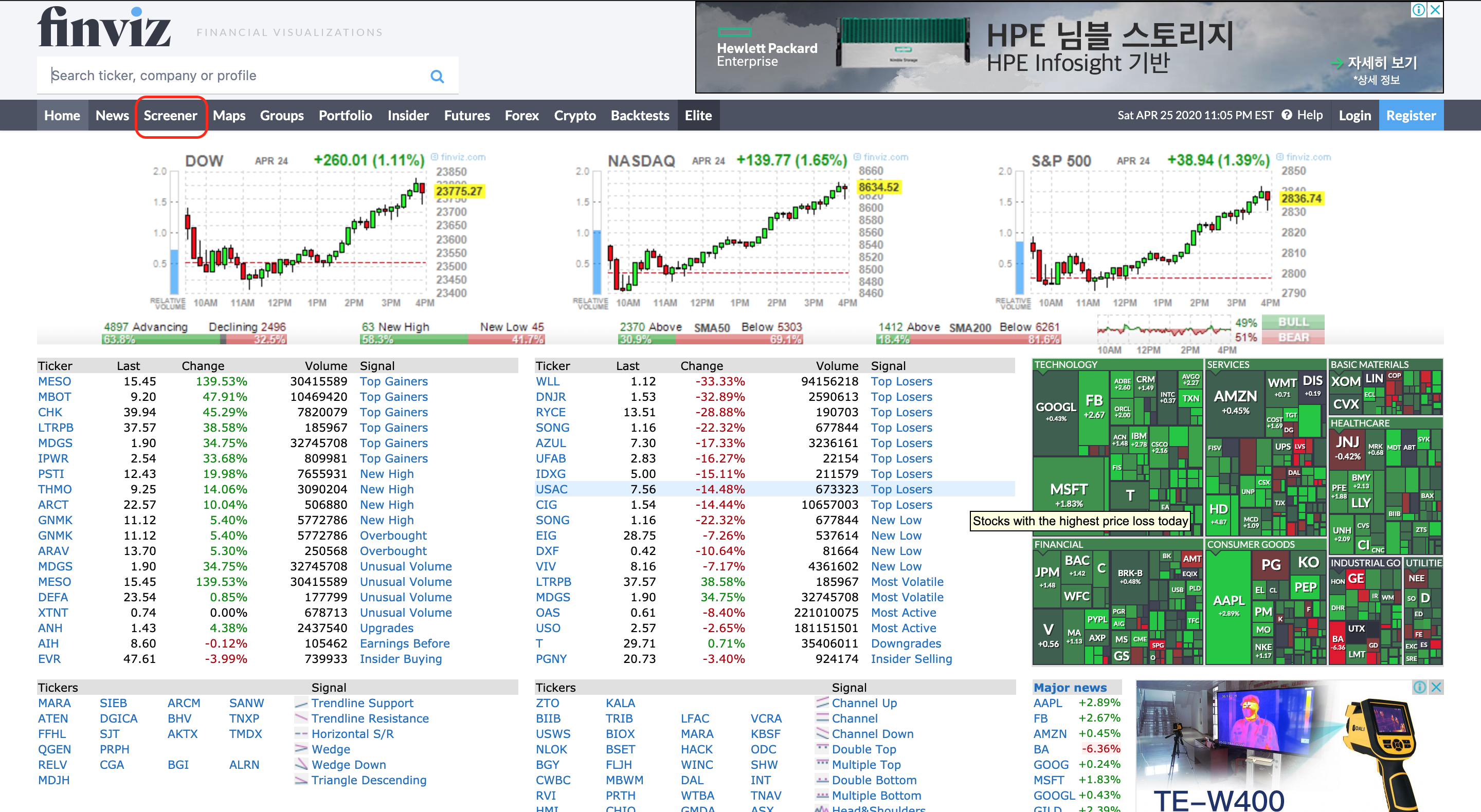Open the DOW intraday chart
Screen dimensions: 1481x812
pos(318,231)
